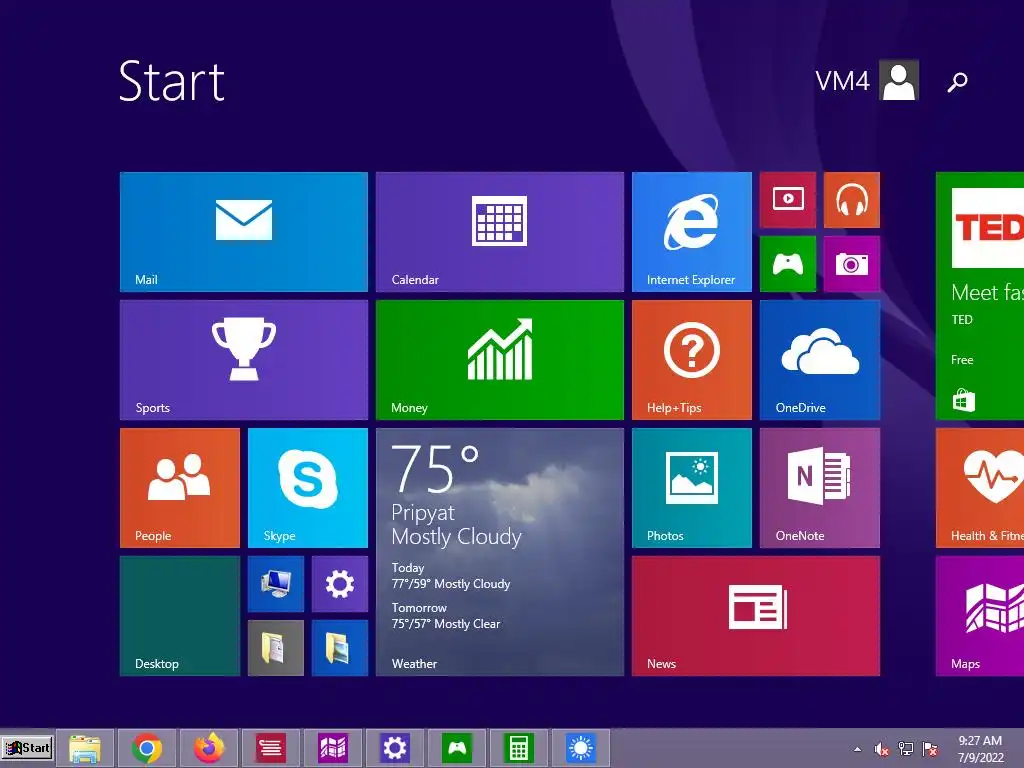The height and width of the screenshot is (768, 1024).
Task: Open PC settings from the taskbar
Action: [x=394, y=748]
